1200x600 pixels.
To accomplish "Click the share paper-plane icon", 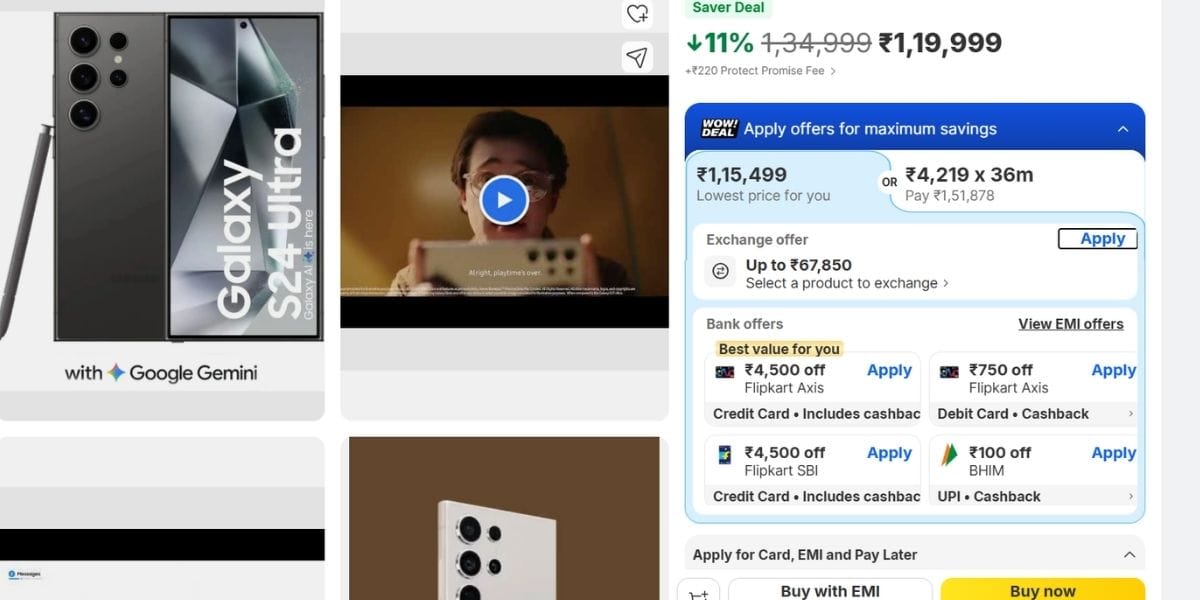I will pyautogui.click(x=637, y=56).
